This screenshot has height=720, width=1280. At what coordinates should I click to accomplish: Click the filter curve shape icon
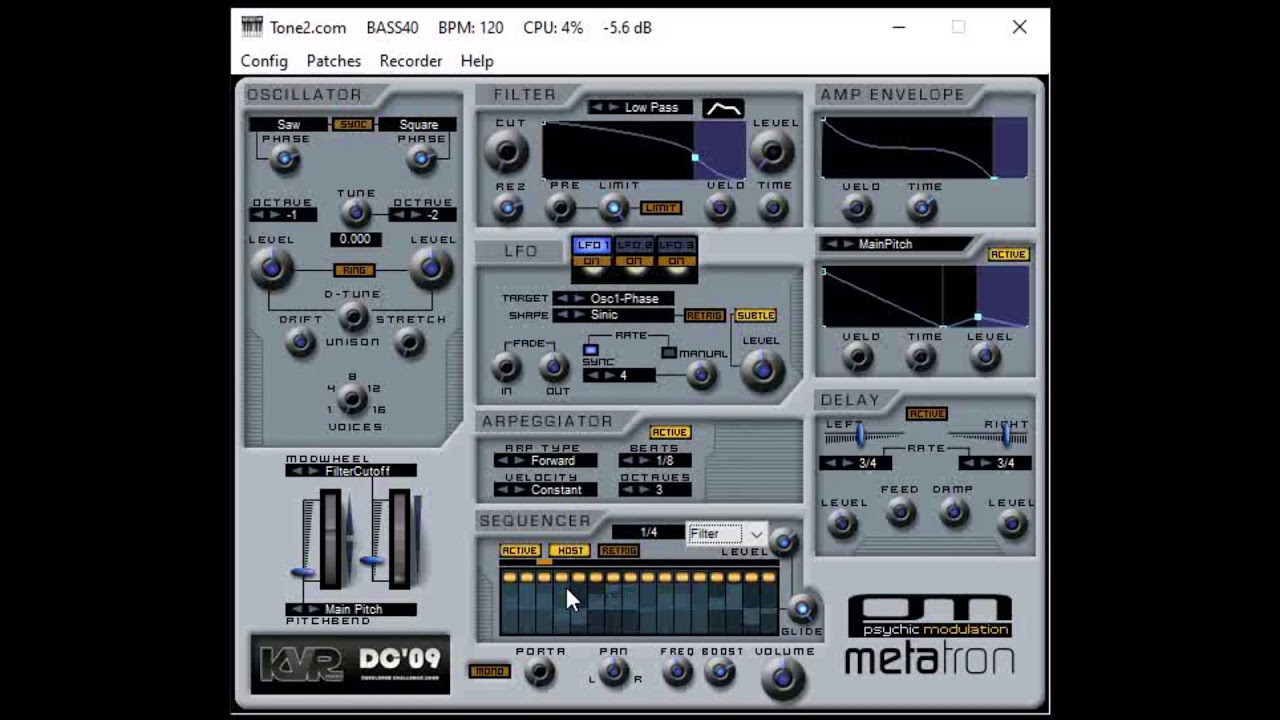pyautogui.click(x=723, y=108)
